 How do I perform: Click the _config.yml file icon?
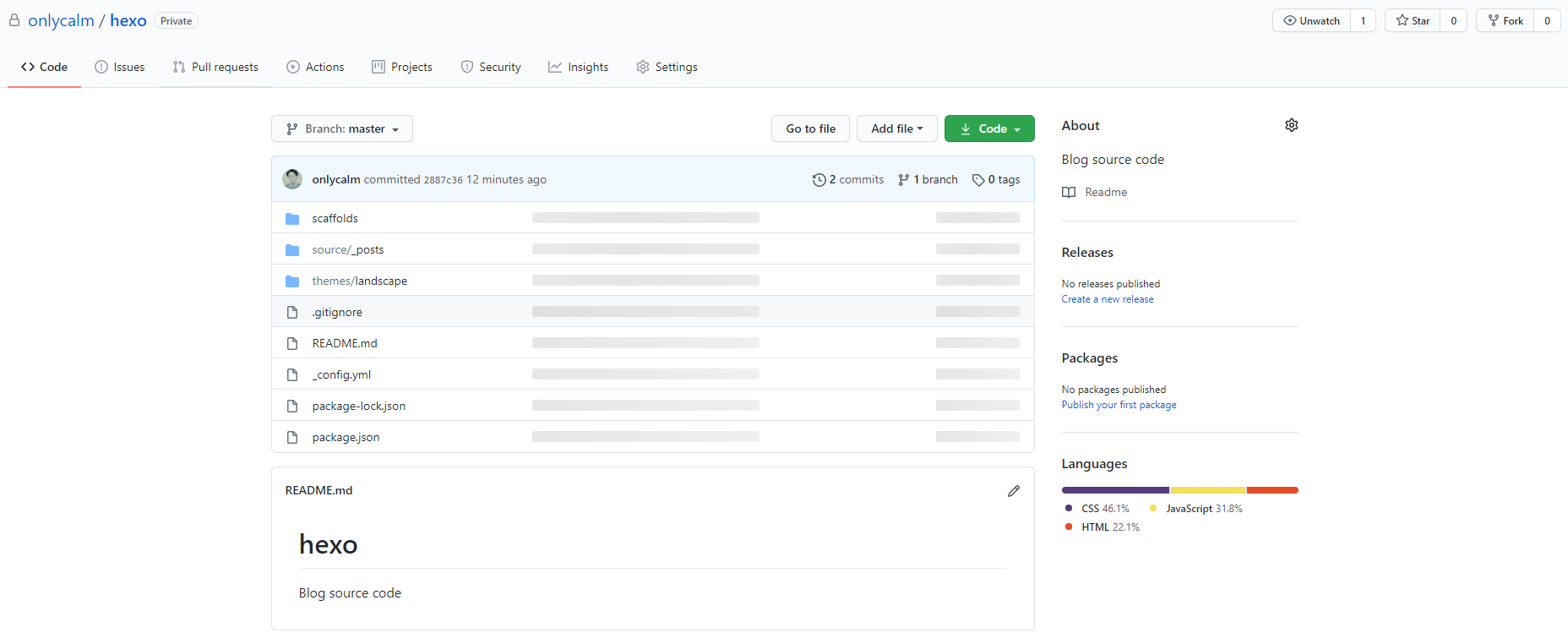(292, 374)
